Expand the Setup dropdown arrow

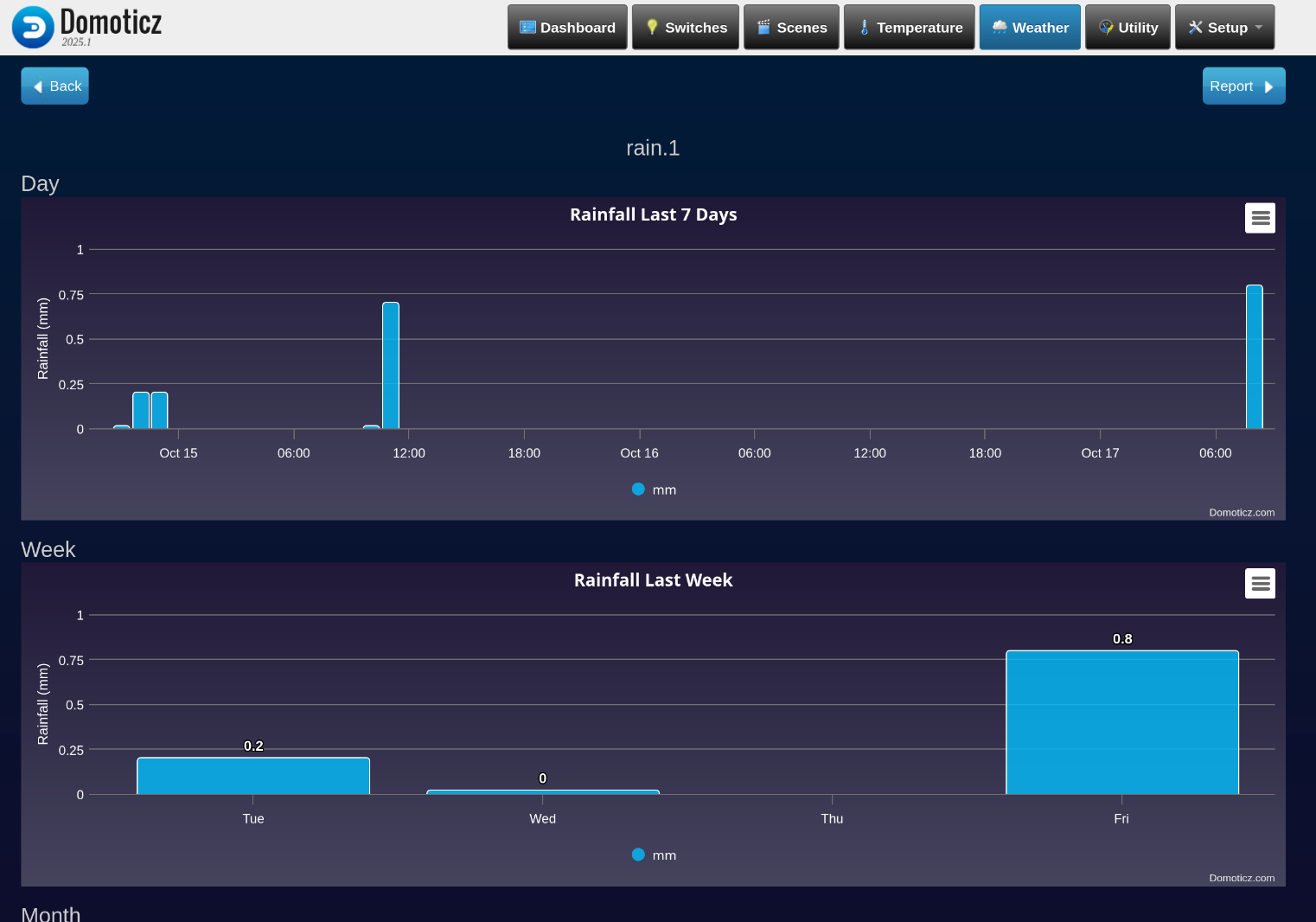point(1259,28)
